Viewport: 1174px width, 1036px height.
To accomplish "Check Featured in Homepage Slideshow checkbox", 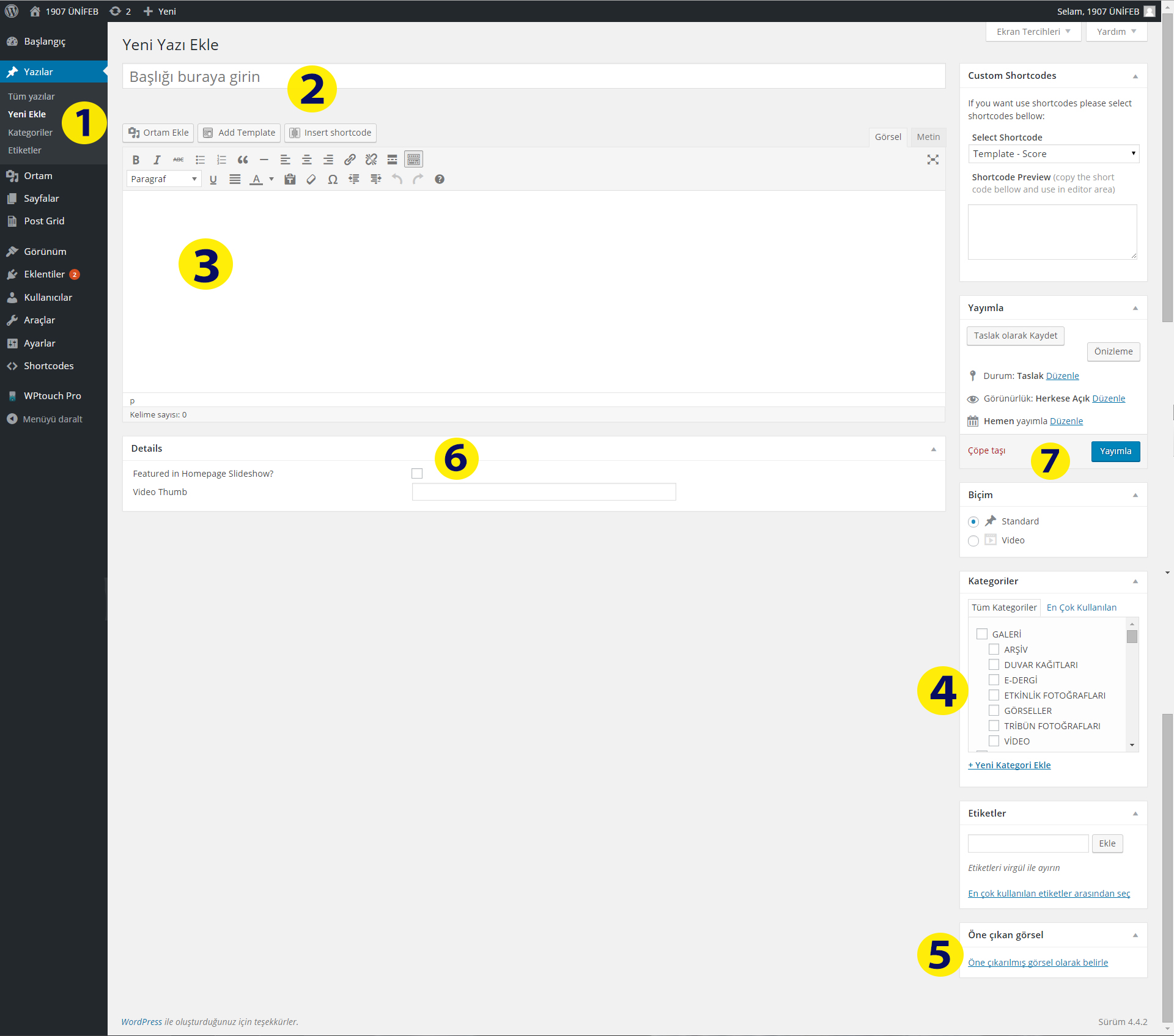I will (x=417, y=473).
